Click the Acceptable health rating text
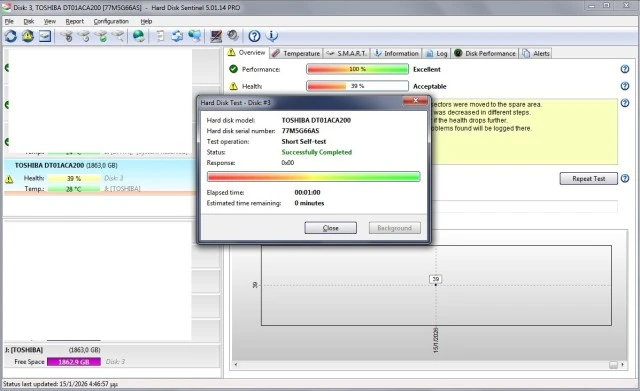Image resolution: width=640 pixels, height=391 pixels. click(x=429, y=87)
